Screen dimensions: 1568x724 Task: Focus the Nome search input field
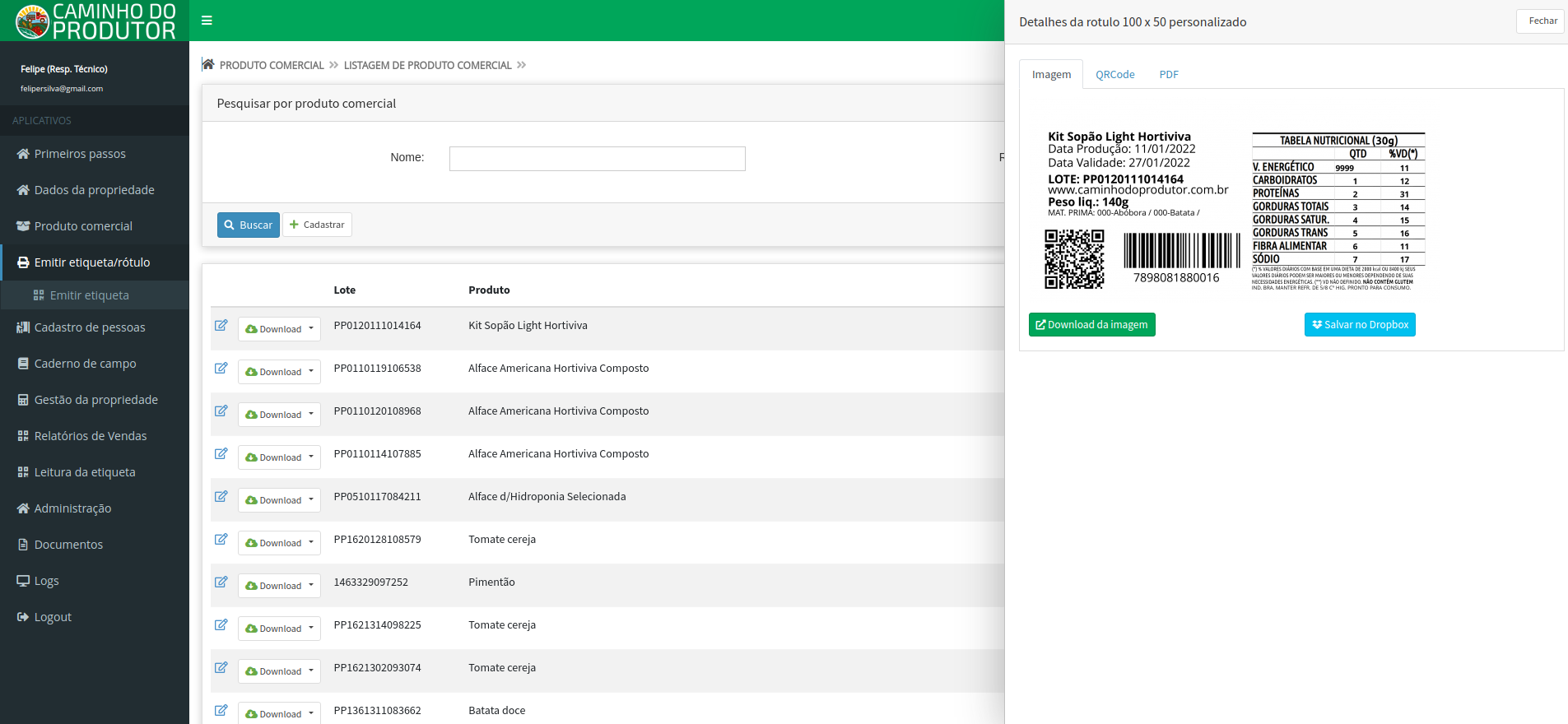click(x=597, y=159)
